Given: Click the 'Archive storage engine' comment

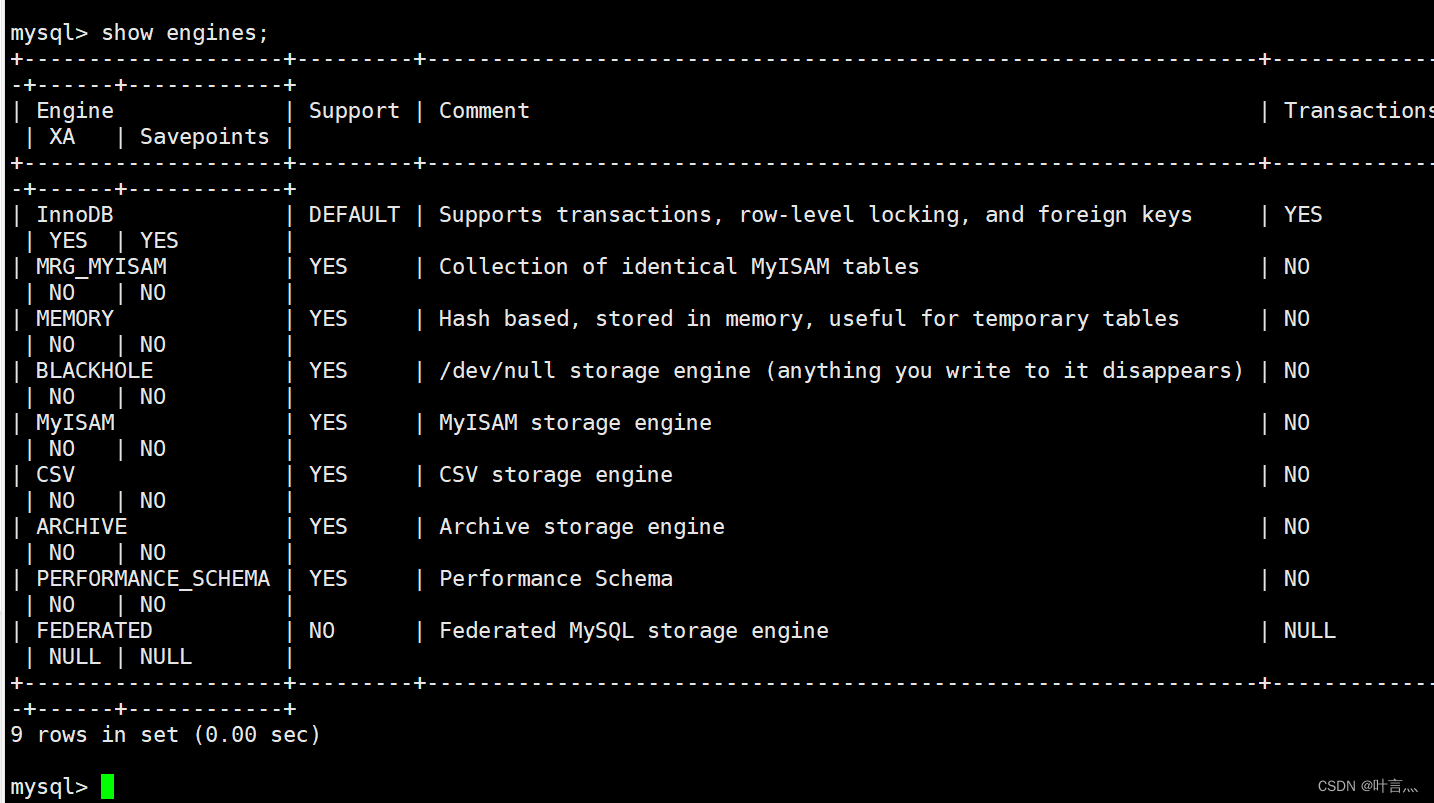Looking at the screenshot, I should (x=582, y=527).
